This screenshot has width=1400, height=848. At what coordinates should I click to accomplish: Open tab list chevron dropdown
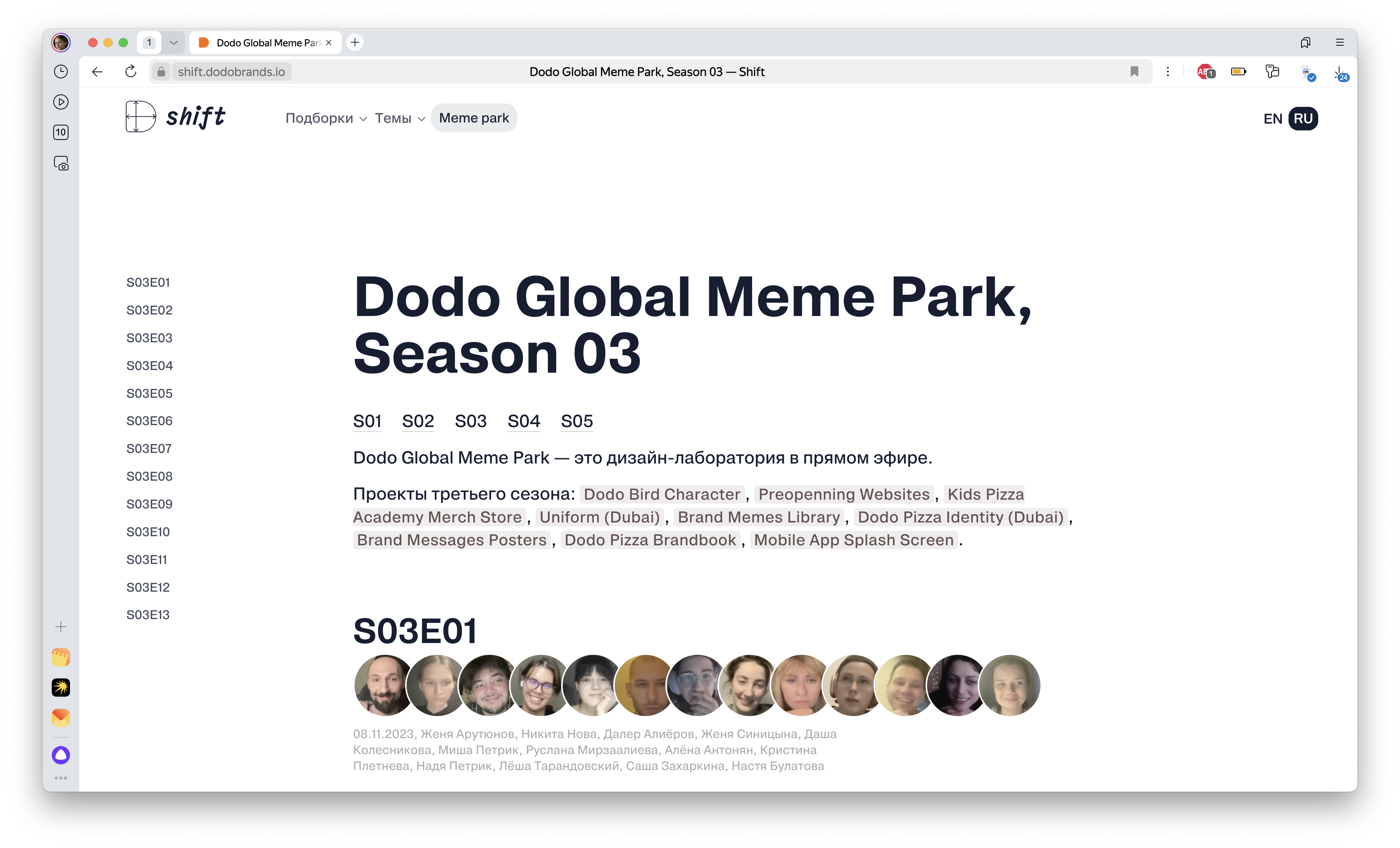coord(174,43)
